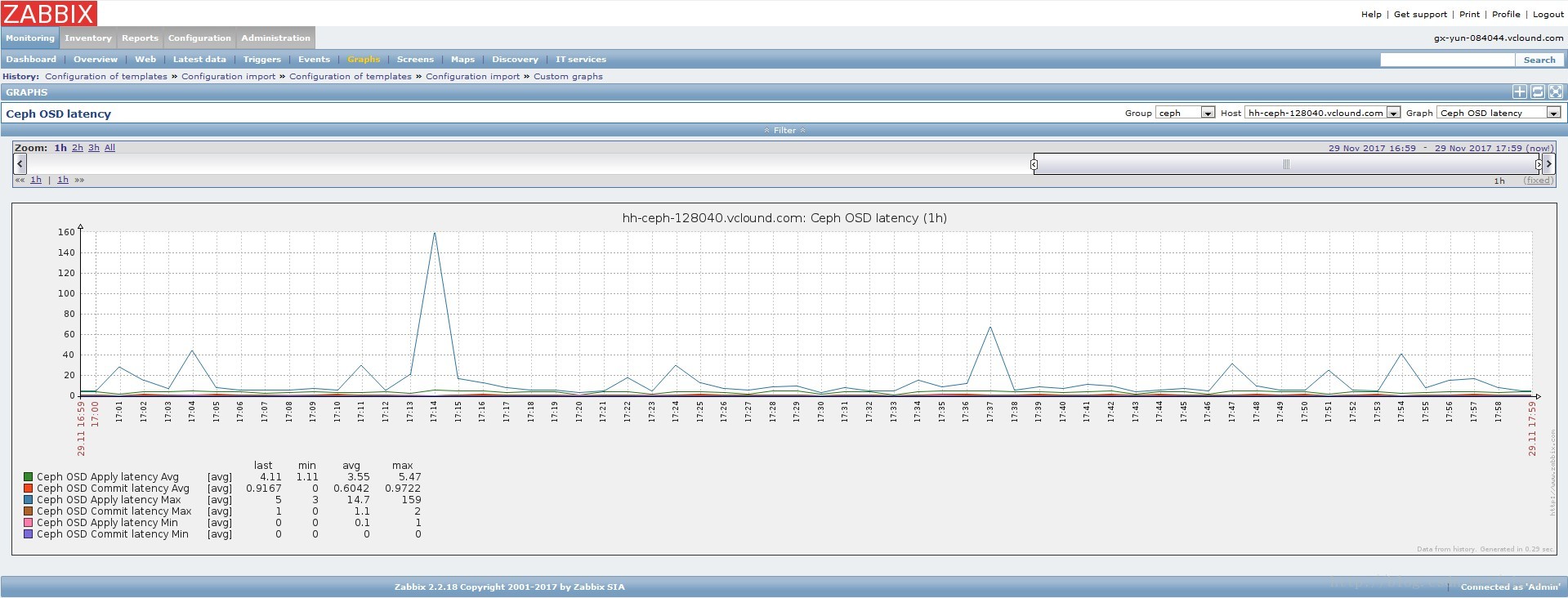Click the time slider center grip
The width and height of the screenshot is (1568, 598).
[1286, 164]
